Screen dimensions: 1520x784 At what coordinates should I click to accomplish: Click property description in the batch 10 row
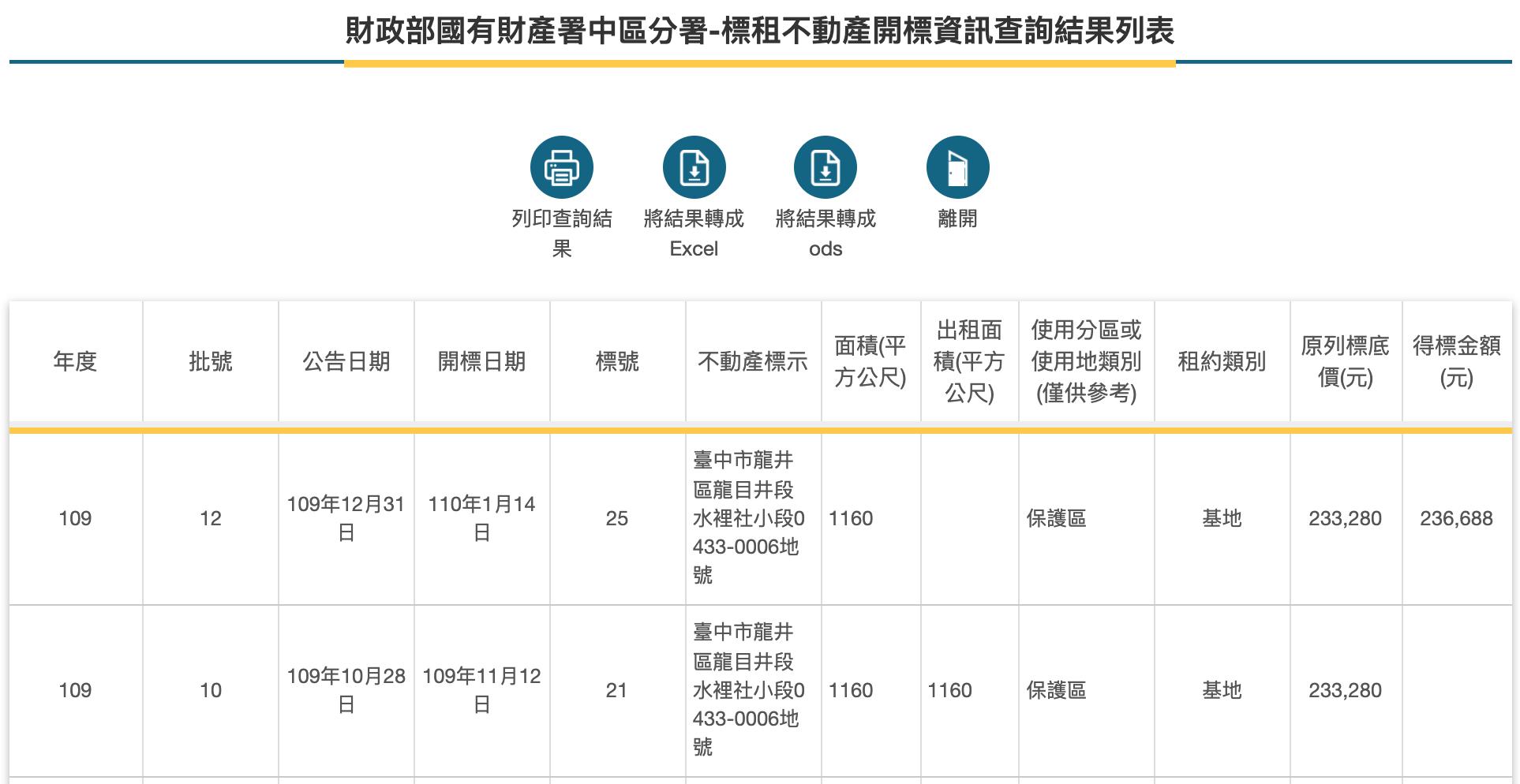coord(748,690)
